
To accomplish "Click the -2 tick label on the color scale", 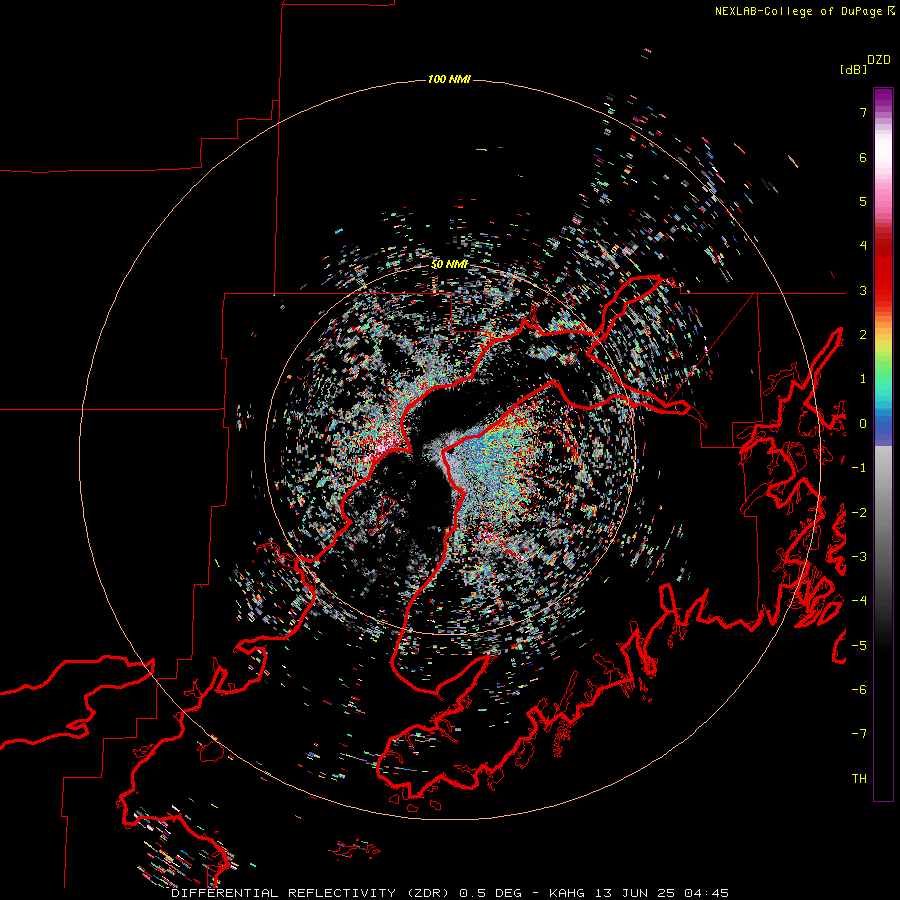I will coord(859,513).
